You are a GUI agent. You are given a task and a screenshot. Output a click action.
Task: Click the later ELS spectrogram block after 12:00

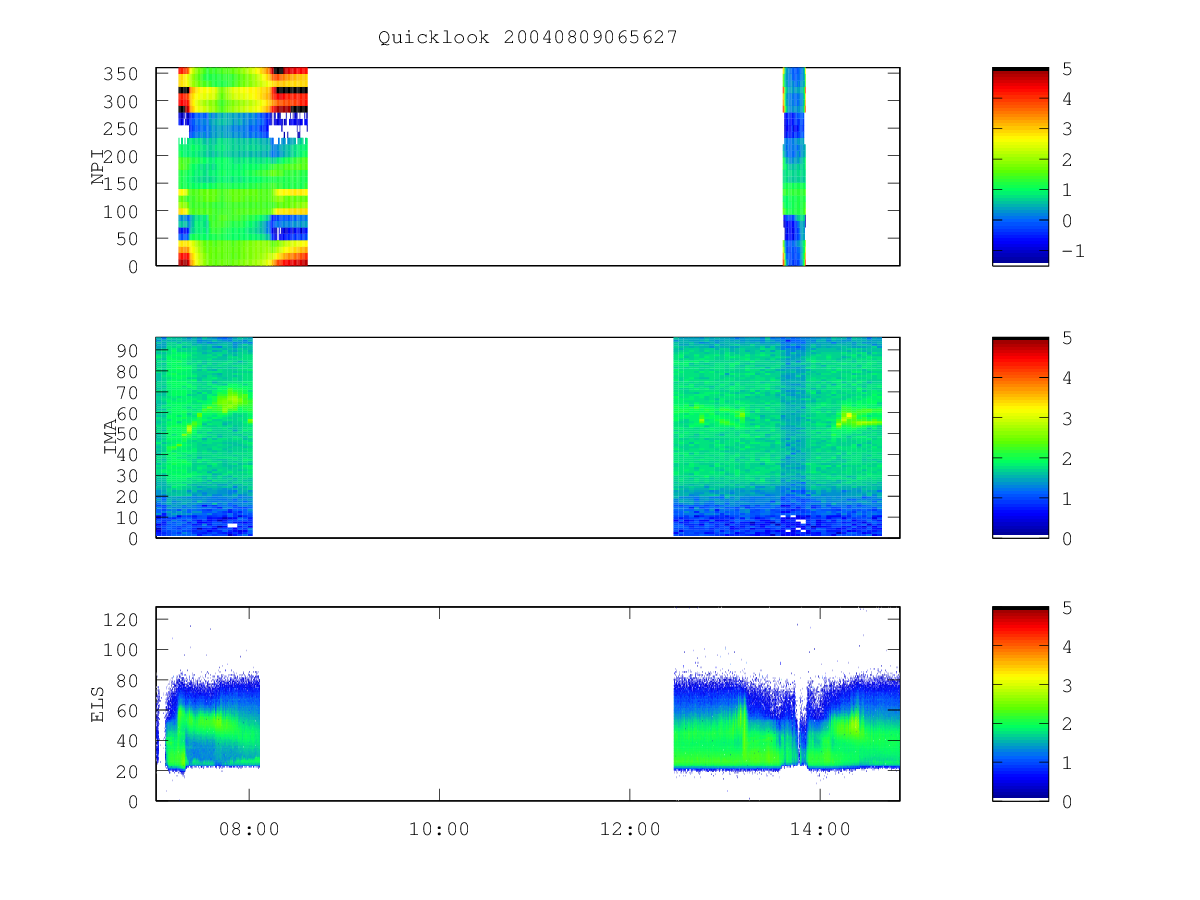(787, 722)
